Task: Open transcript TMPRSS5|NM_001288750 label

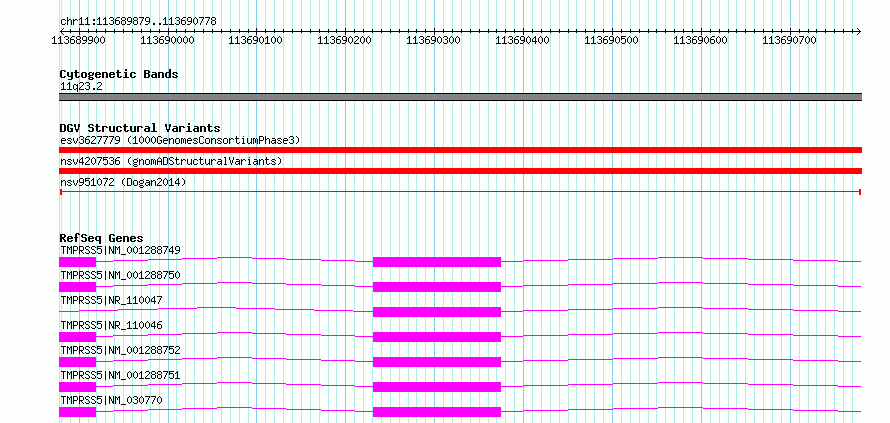Action: click(x=120, y=275)
